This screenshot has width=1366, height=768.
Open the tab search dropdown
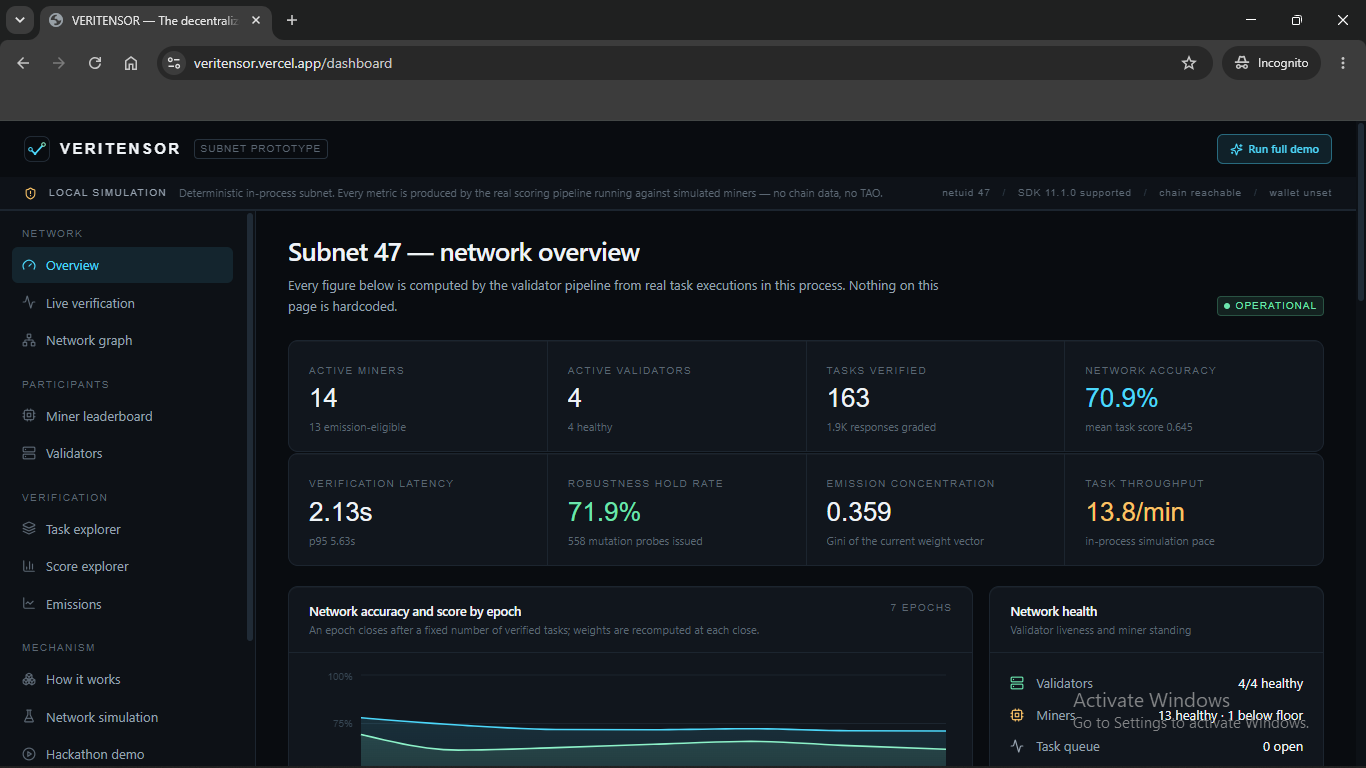point(19,20)
